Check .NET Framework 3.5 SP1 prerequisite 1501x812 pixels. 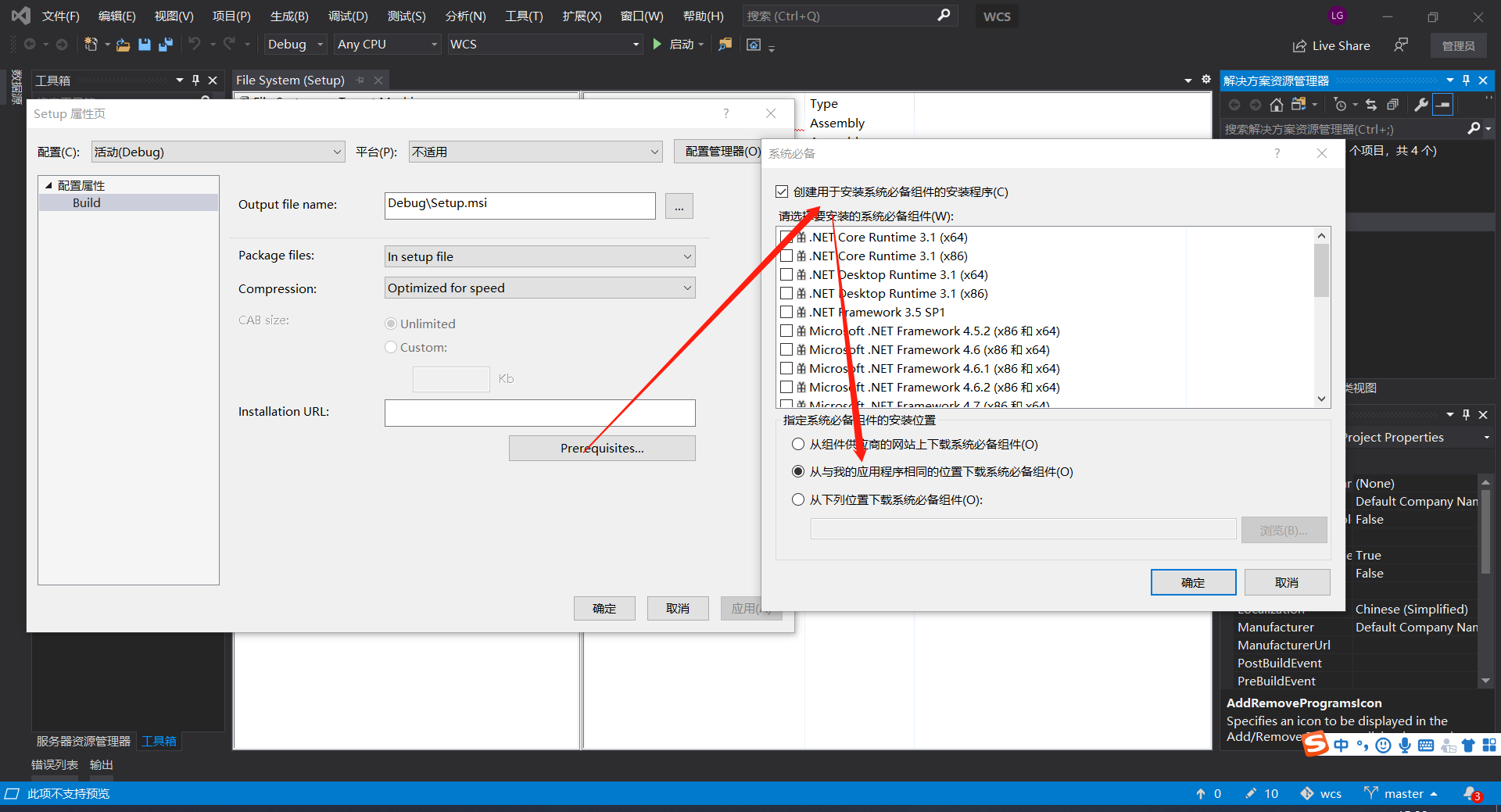(787, 312)
